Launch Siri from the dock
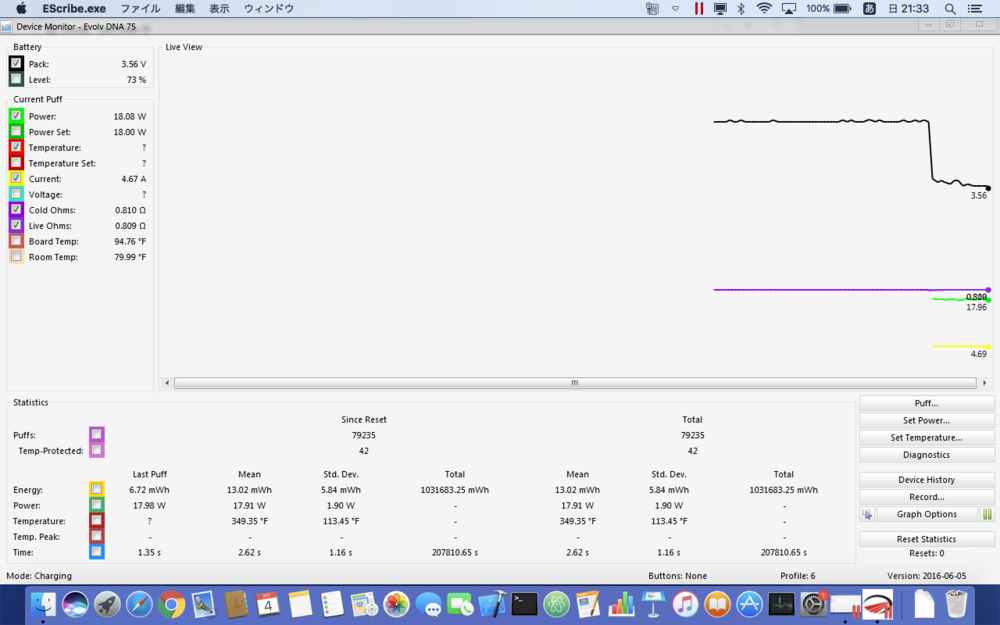The width and height of the screenshot is (1000, 625). coord(75,603)
